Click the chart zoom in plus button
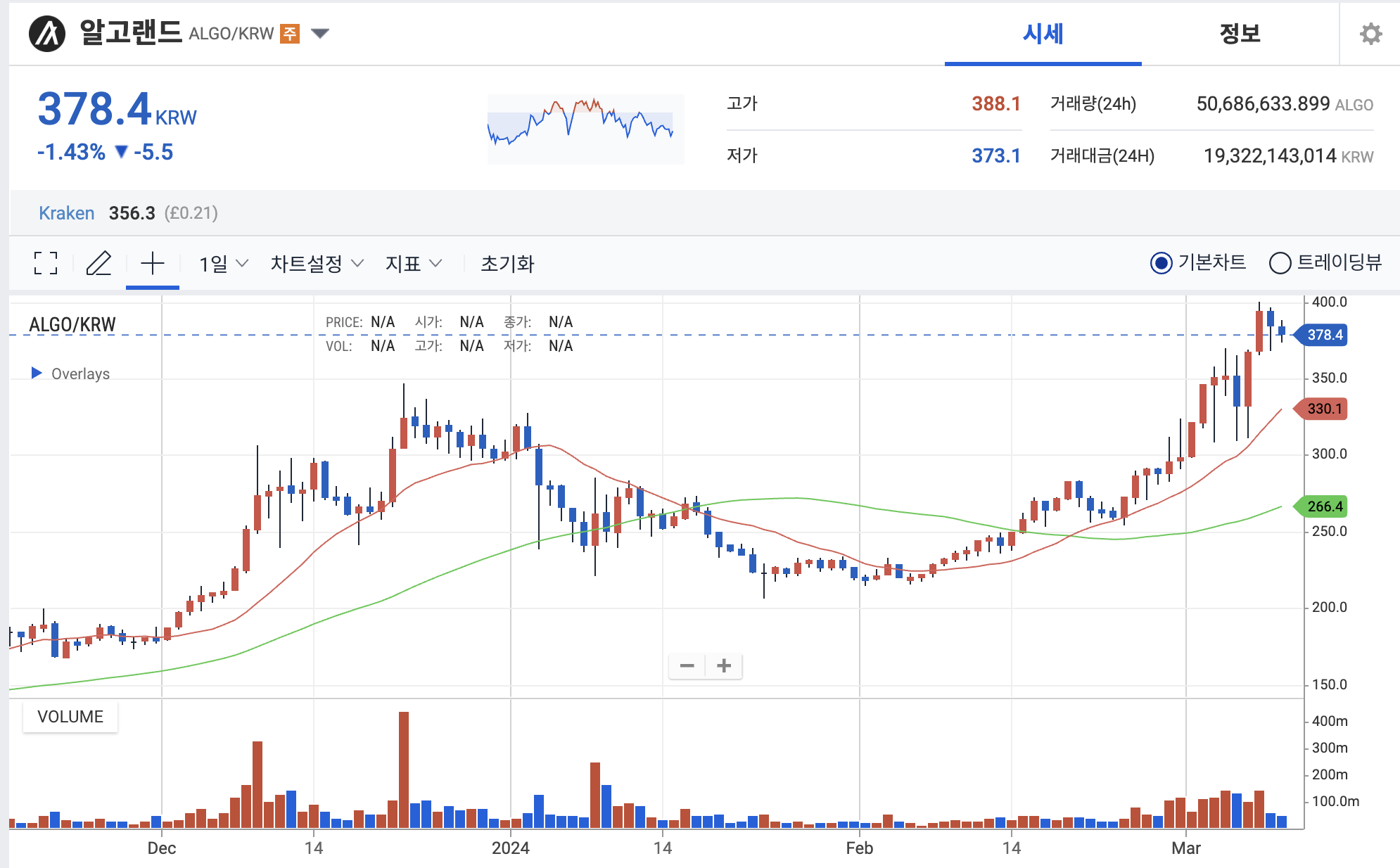 [x=724, y=665]
